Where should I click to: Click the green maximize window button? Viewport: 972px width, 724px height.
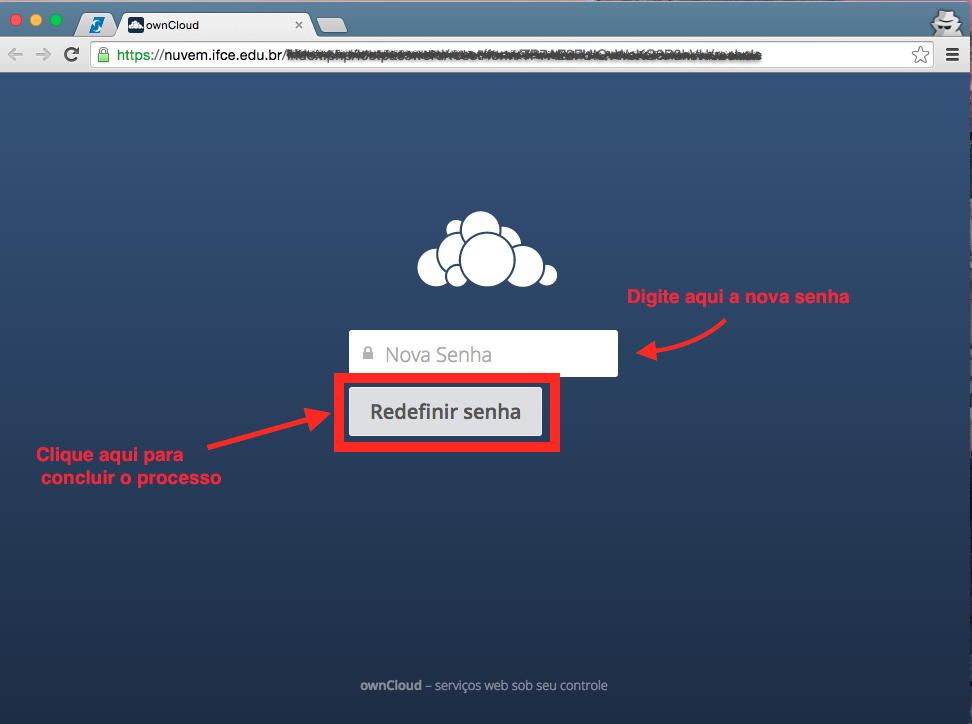pyautogui.click(x=56, y=20)
